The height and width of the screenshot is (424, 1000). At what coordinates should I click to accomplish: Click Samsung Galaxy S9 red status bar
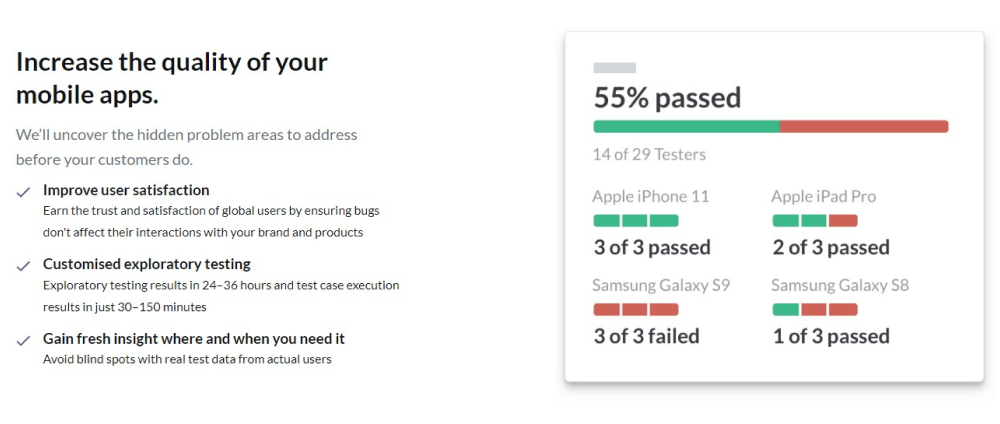pos(635,309)
